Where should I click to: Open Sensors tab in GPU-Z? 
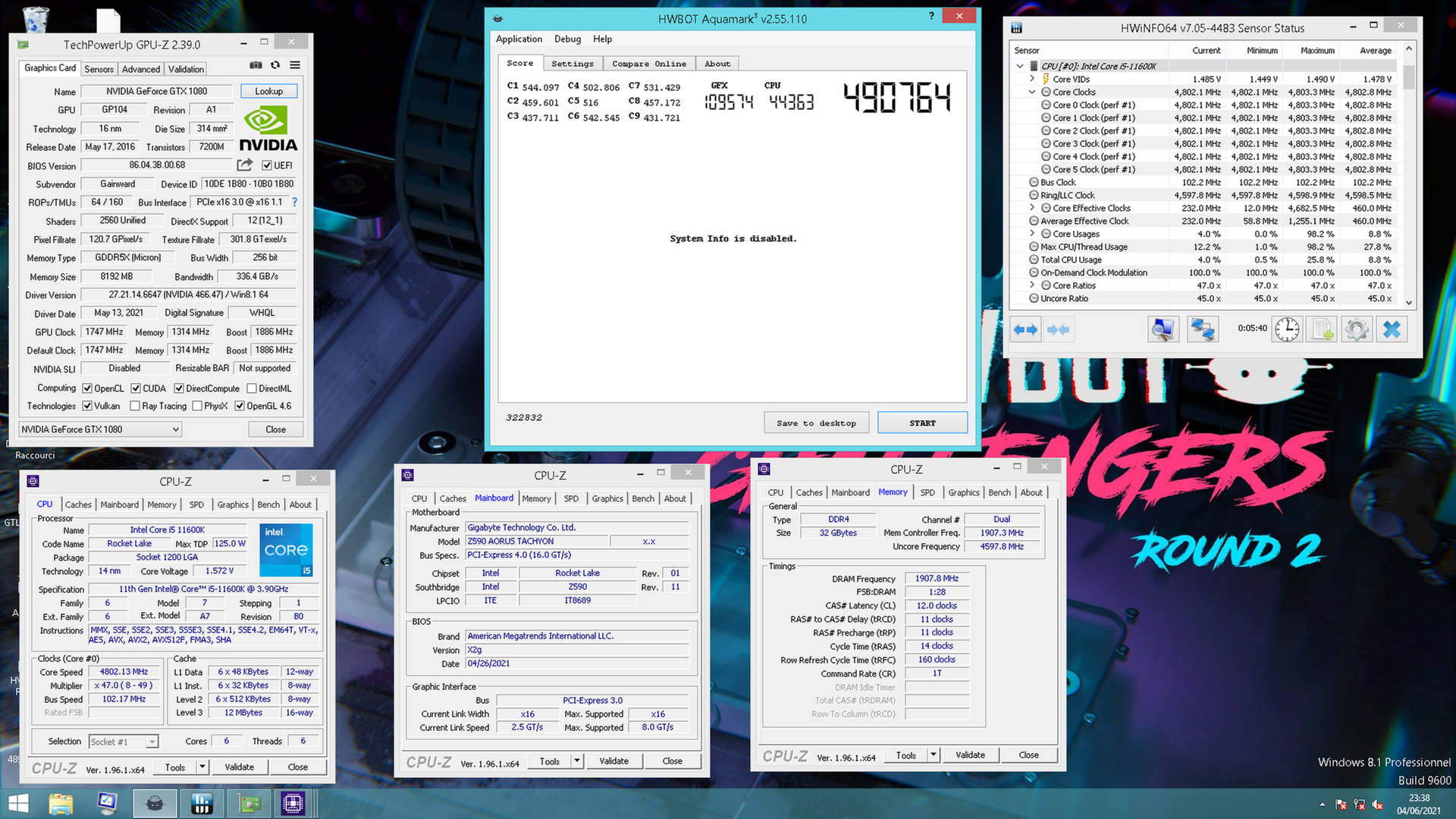(99, 69)
